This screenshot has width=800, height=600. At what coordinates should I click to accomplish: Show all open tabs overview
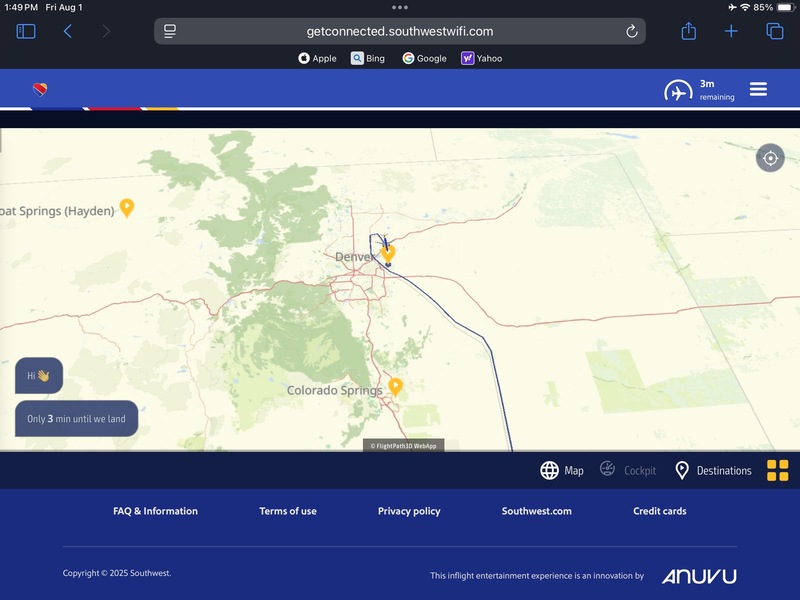pos(774,32)
